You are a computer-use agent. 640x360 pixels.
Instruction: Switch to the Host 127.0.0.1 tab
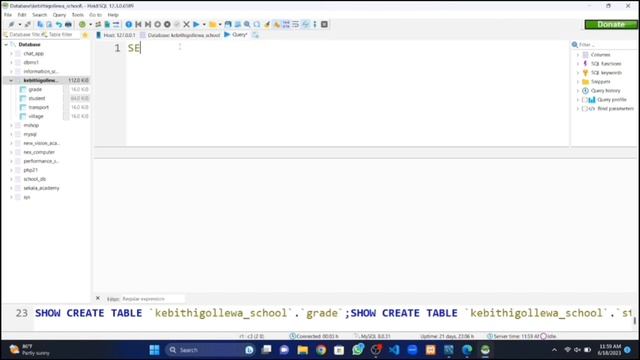(x=116, y=35)
